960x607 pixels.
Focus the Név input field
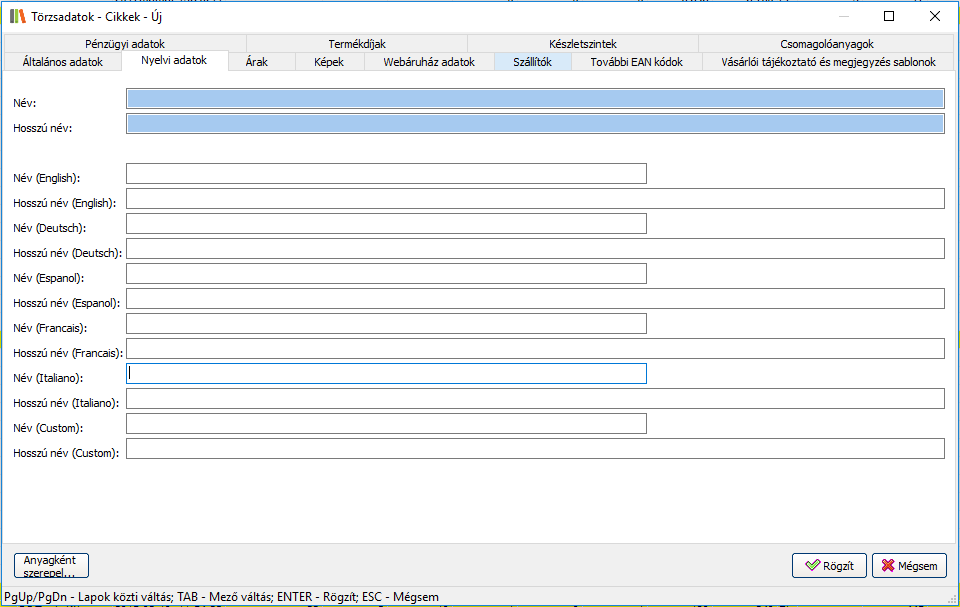pyautogui.click(x=535, y=98)
